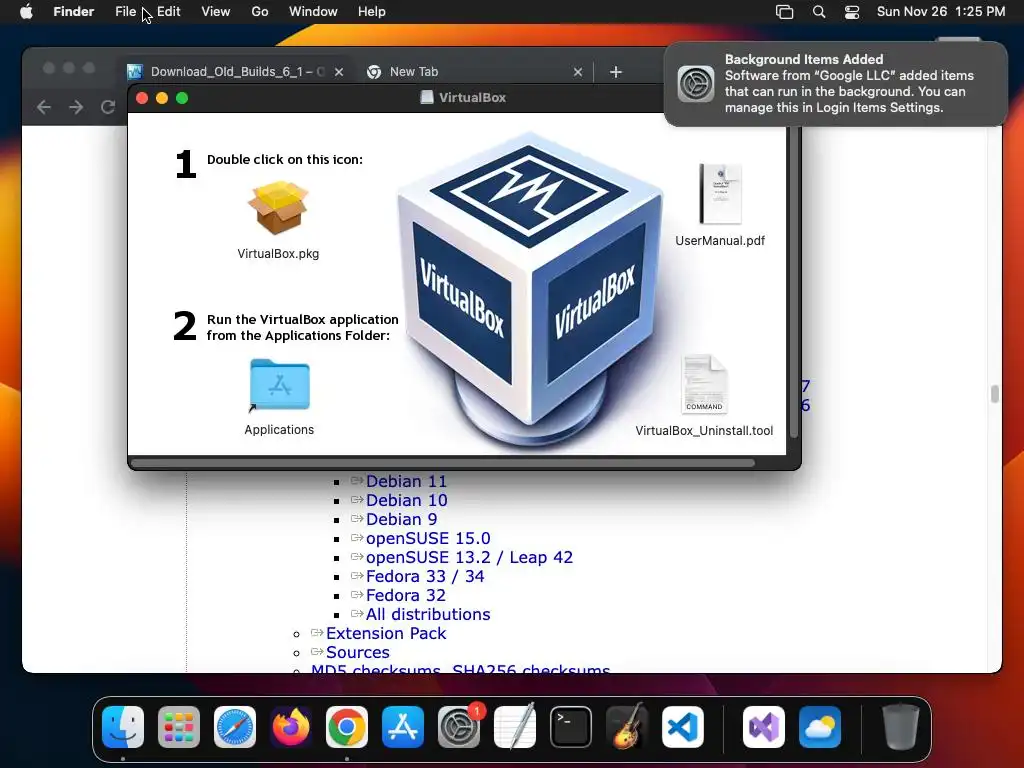Open Spotlight search in the menu bar
1024x768 pixels.
(x=819, y=12)
